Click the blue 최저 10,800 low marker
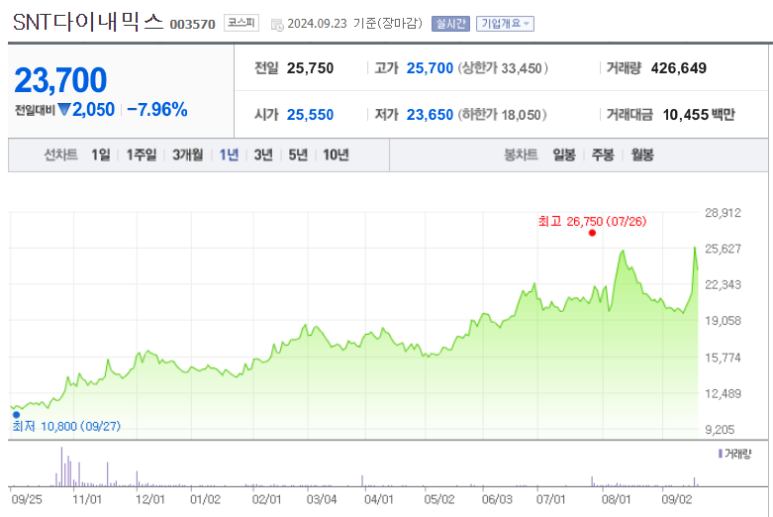773x517 pixels. click(16, 414)
